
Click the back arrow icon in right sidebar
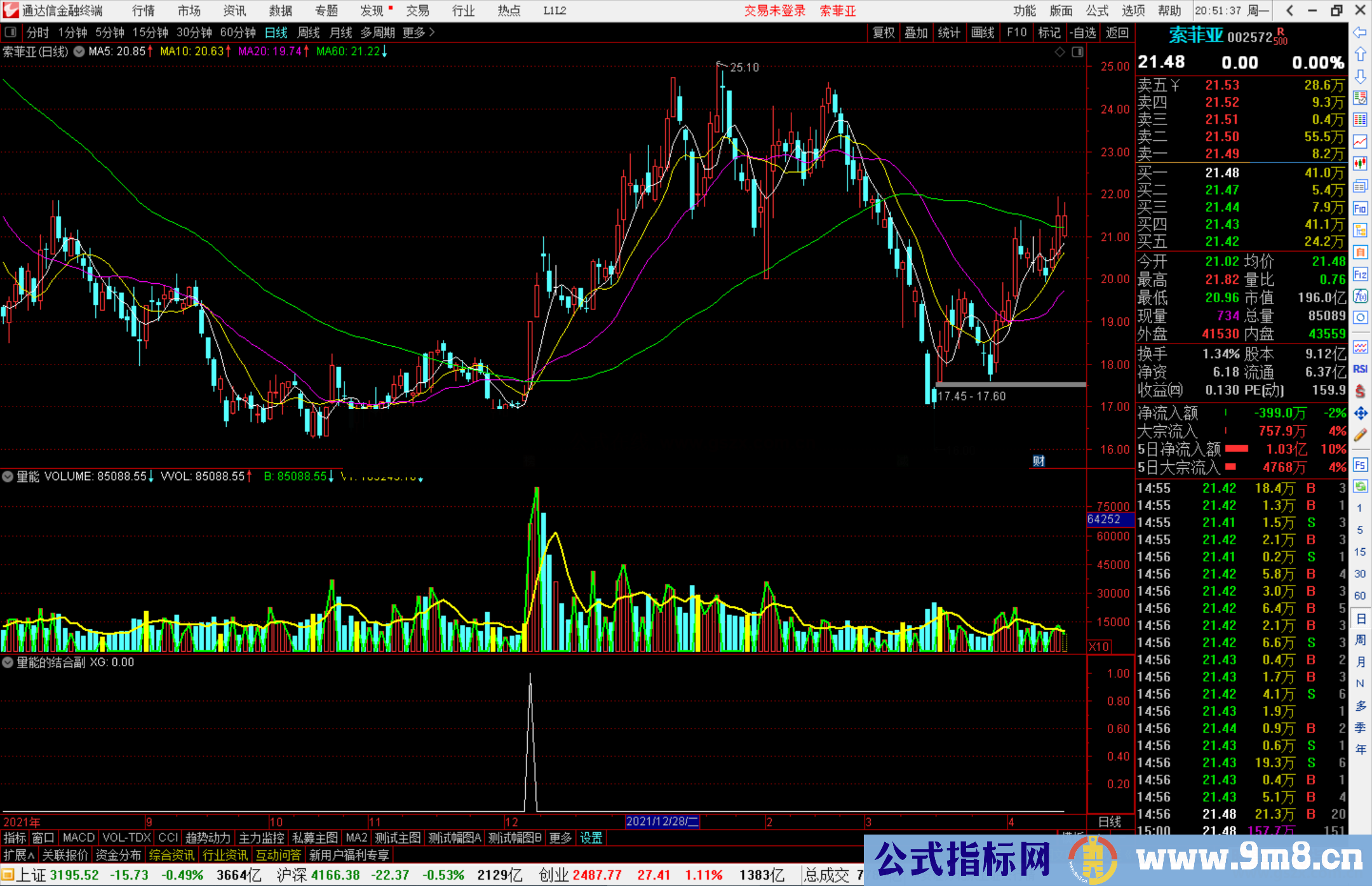pyautogui.click(x=1360, y=32)
